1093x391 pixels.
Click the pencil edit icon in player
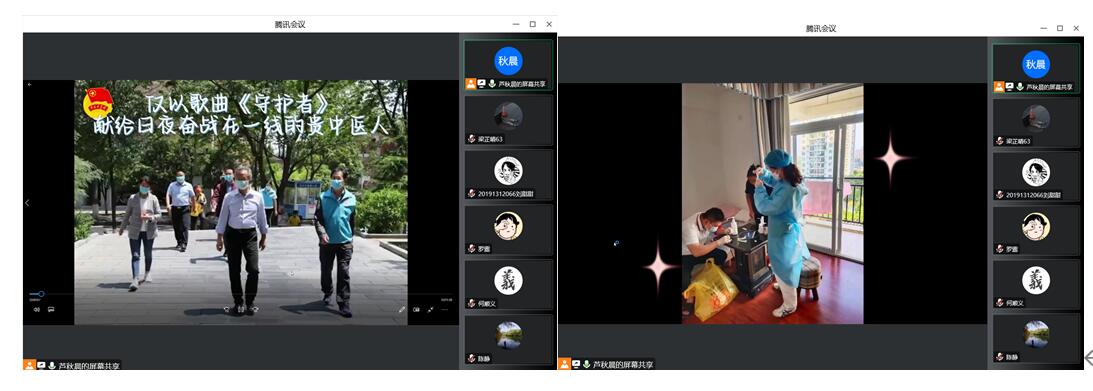(402, 309)
